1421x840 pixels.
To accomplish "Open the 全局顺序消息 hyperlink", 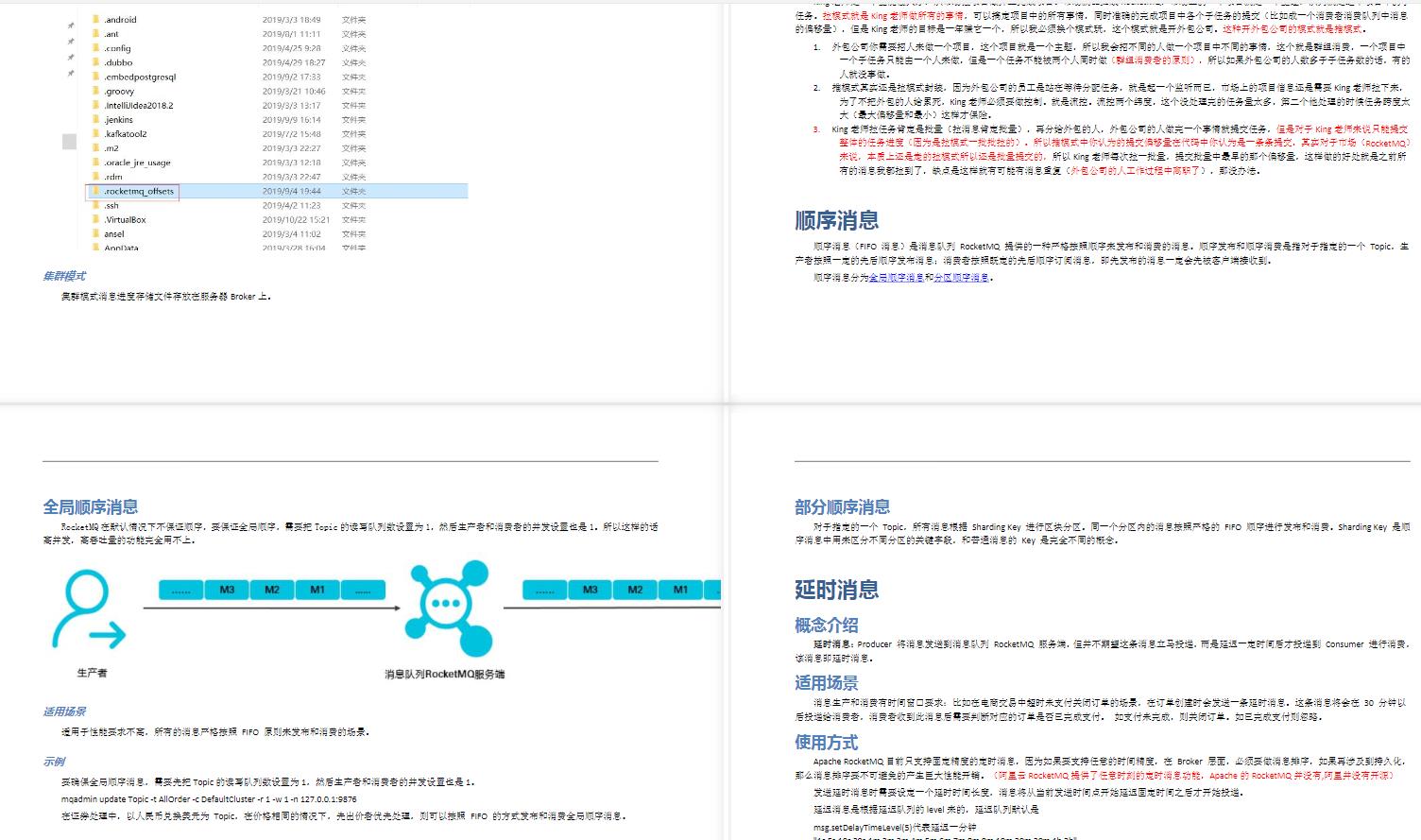I will (896, 278).
